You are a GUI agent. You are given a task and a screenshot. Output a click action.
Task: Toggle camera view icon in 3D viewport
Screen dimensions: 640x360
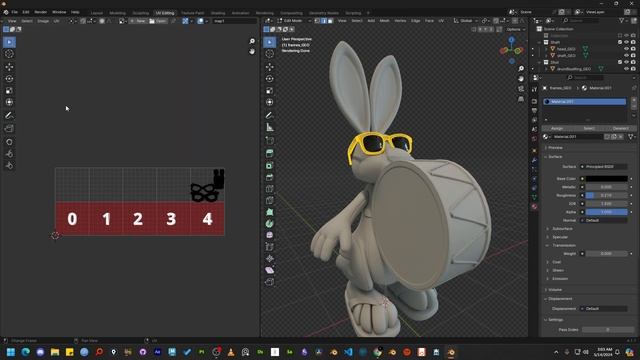tap(521, 89)
